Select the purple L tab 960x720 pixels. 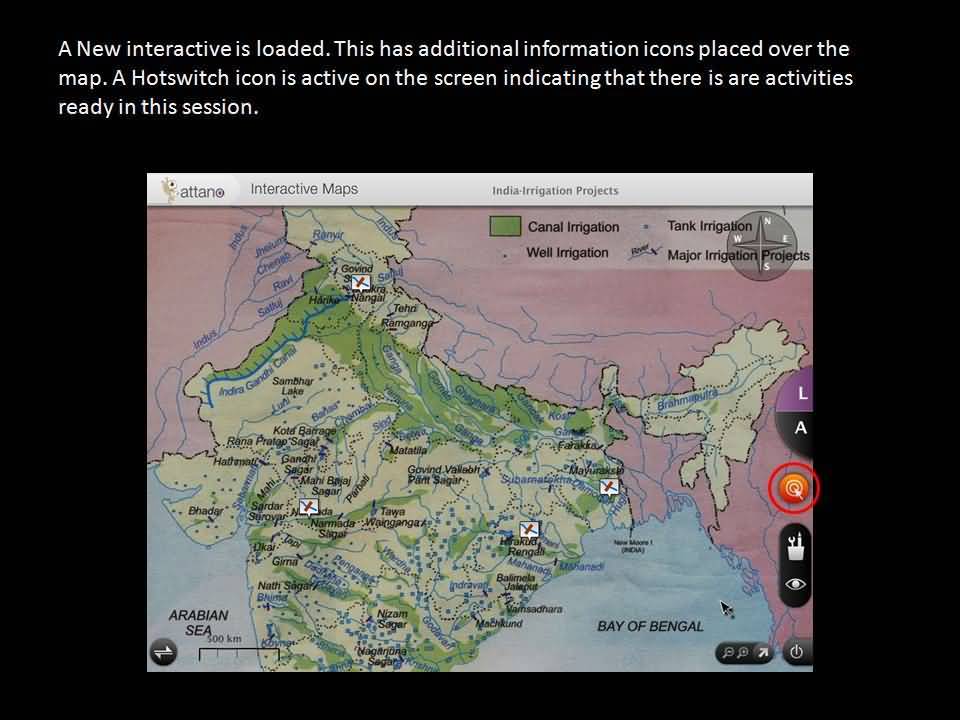coord(802,394)
